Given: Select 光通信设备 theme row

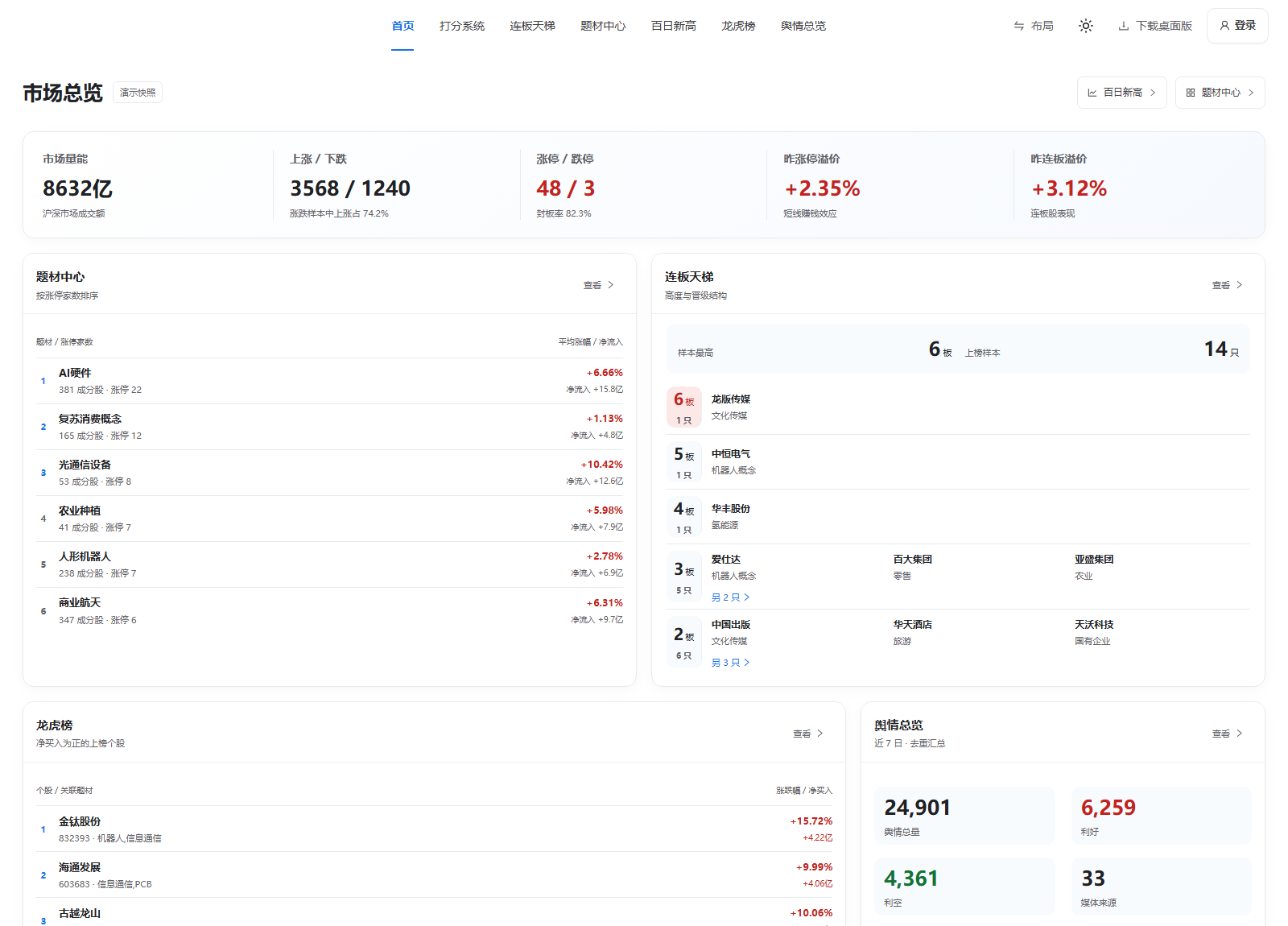Looking at the screenshot, I should click(x=329, y=473).
